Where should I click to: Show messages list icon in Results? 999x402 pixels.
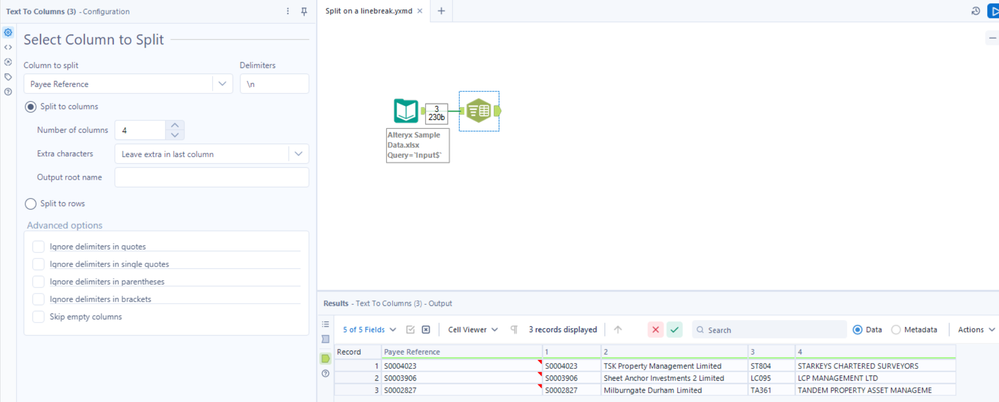click(326, 324)
